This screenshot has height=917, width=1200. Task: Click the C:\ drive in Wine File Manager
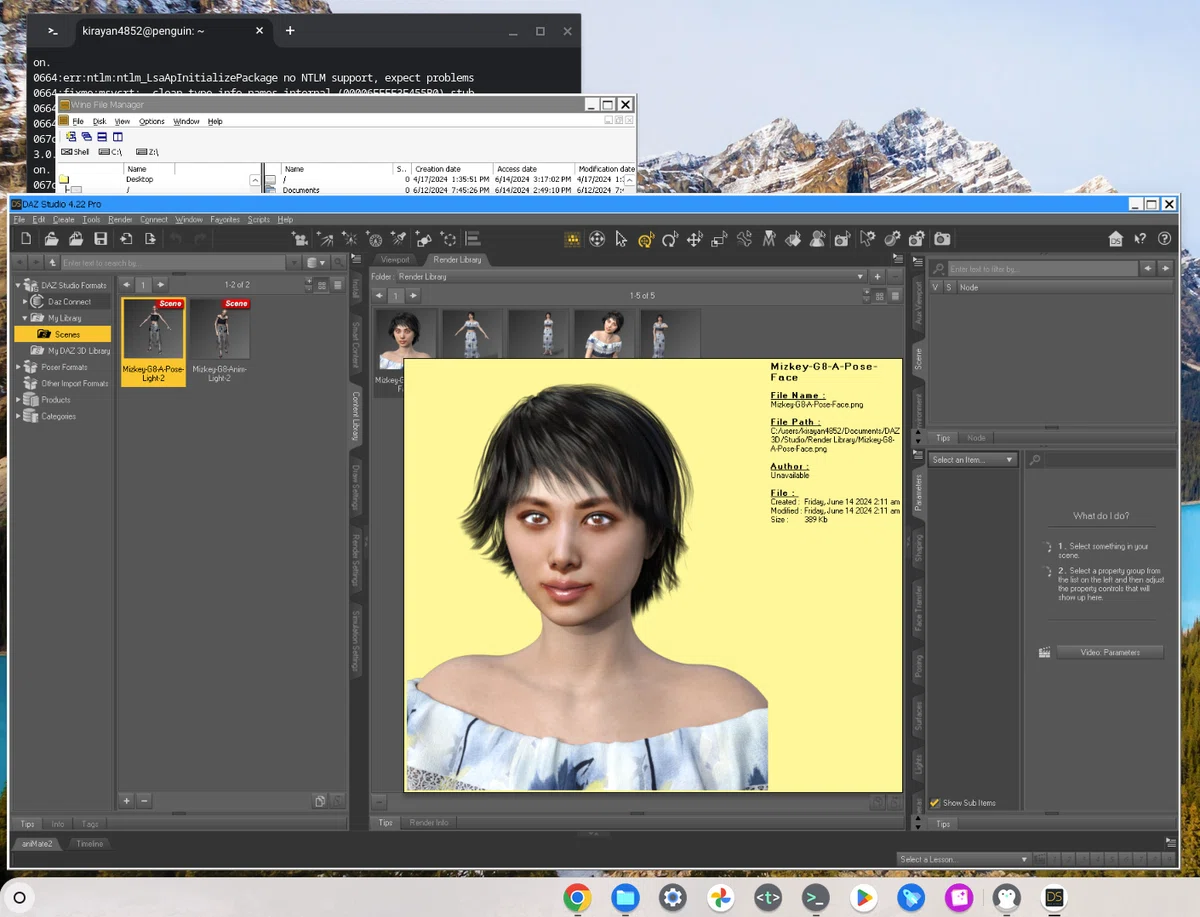point(111,152)
